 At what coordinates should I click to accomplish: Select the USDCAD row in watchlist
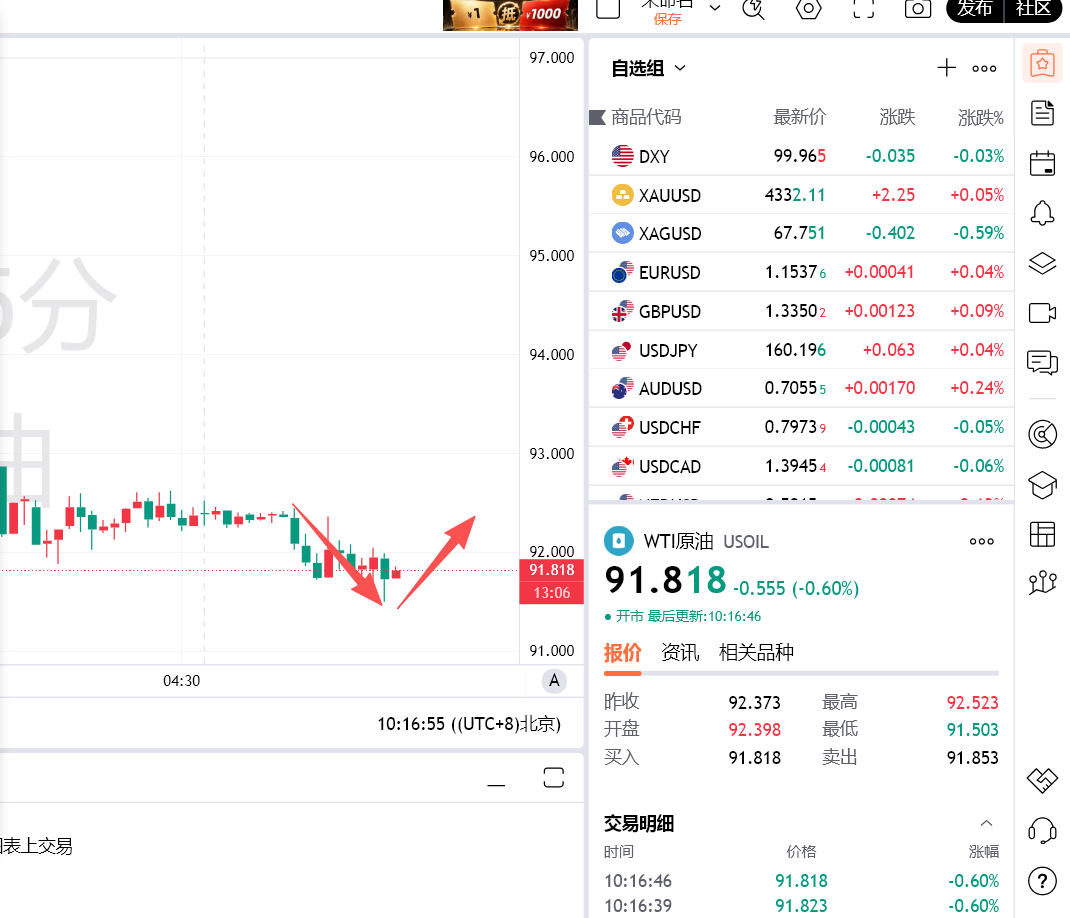point(801,466)
